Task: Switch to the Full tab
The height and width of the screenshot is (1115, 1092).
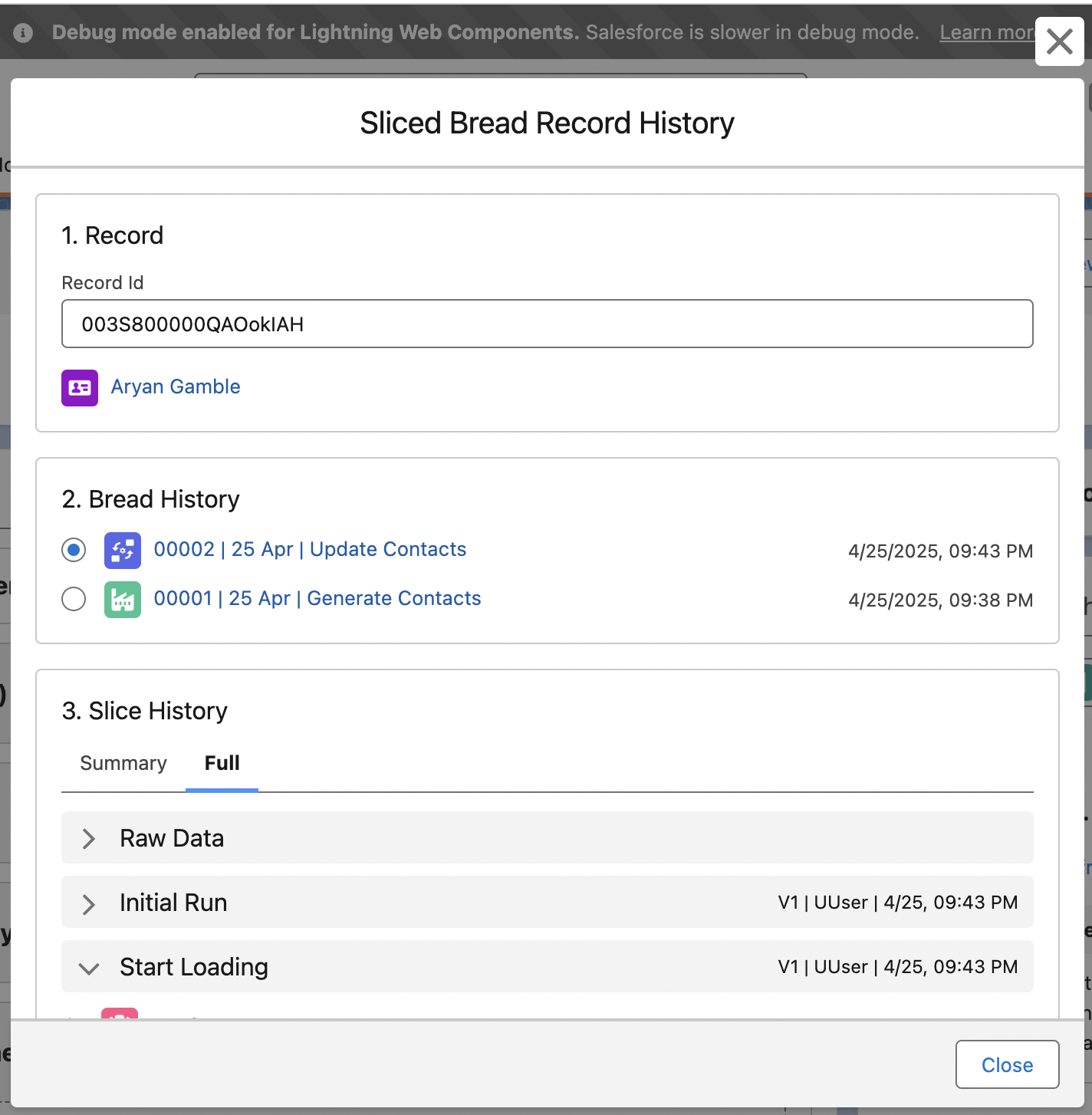Action: (221, 763)
